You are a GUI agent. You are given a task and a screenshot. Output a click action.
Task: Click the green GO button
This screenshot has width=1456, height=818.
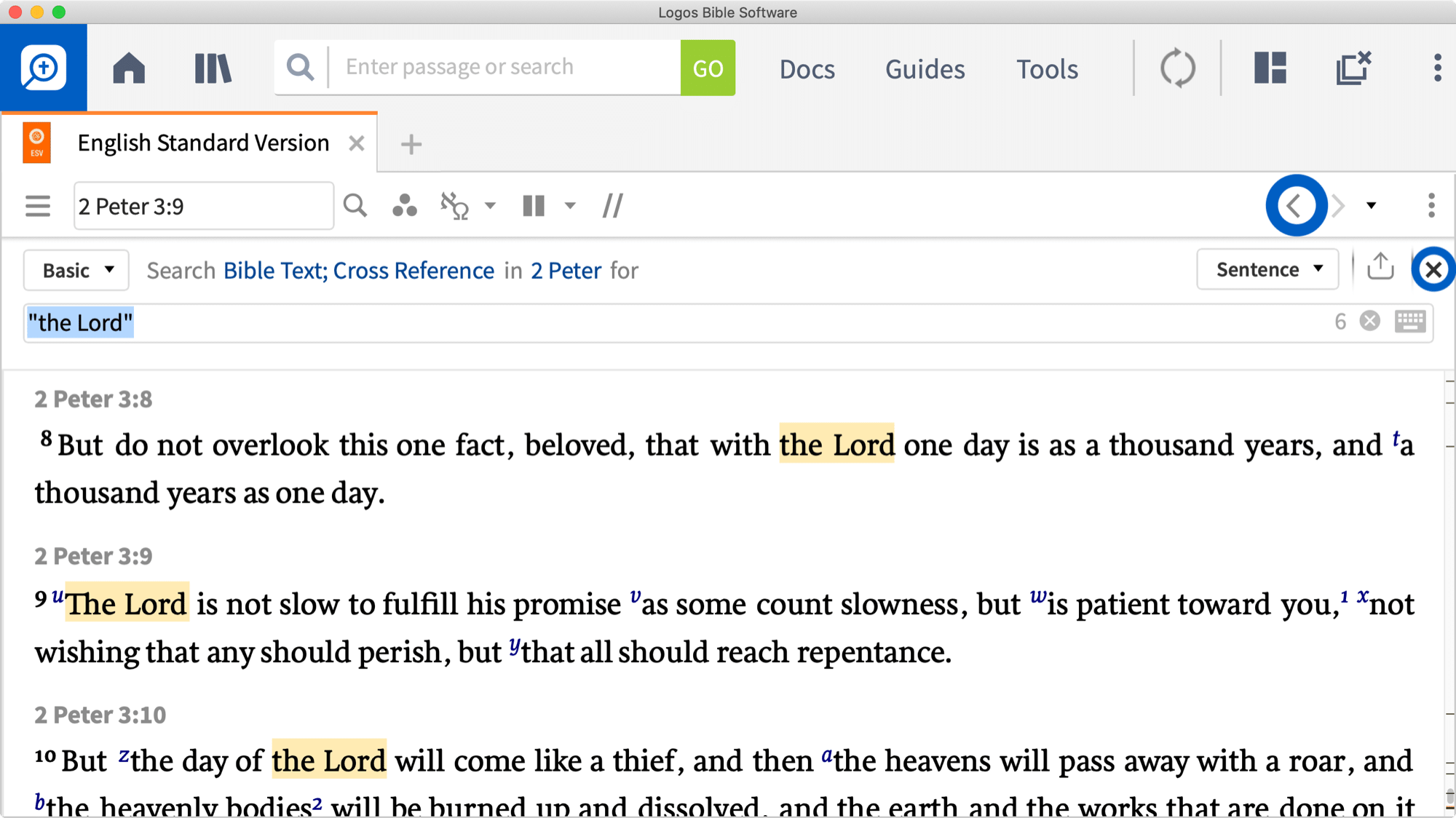pos(708,68)
